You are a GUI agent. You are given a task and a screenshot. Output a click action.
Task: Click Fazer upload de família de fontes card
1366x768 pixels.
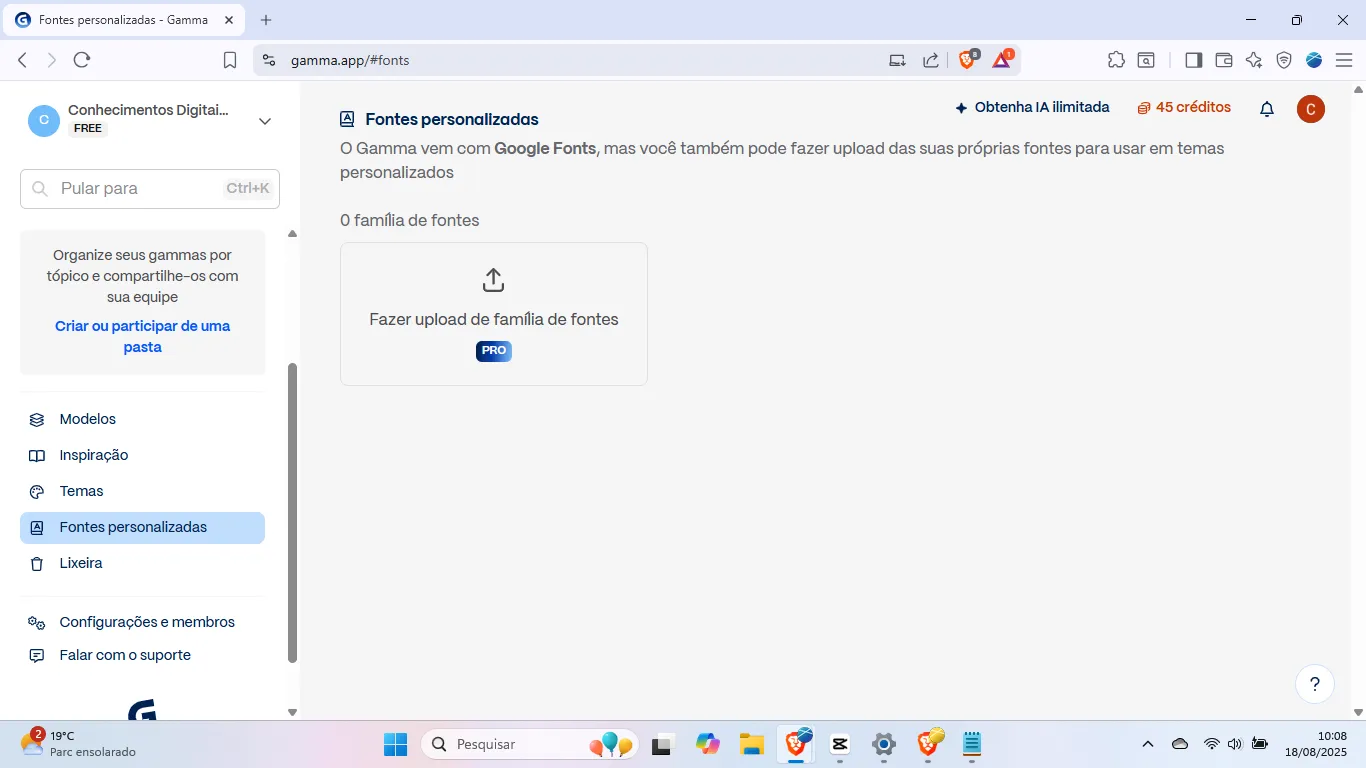[x=494, y=314]
